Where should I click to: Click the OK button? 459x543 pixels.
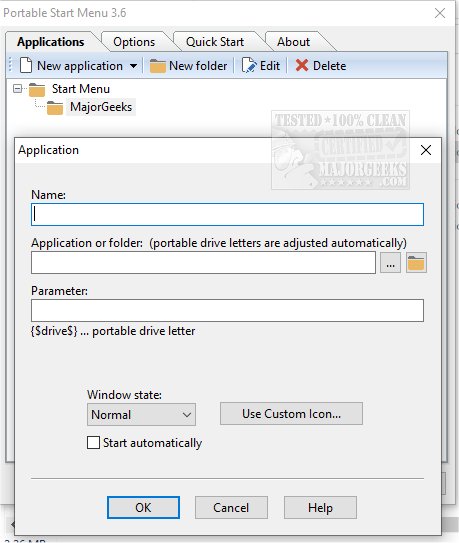pyautogui.click(x=143, y=507)
